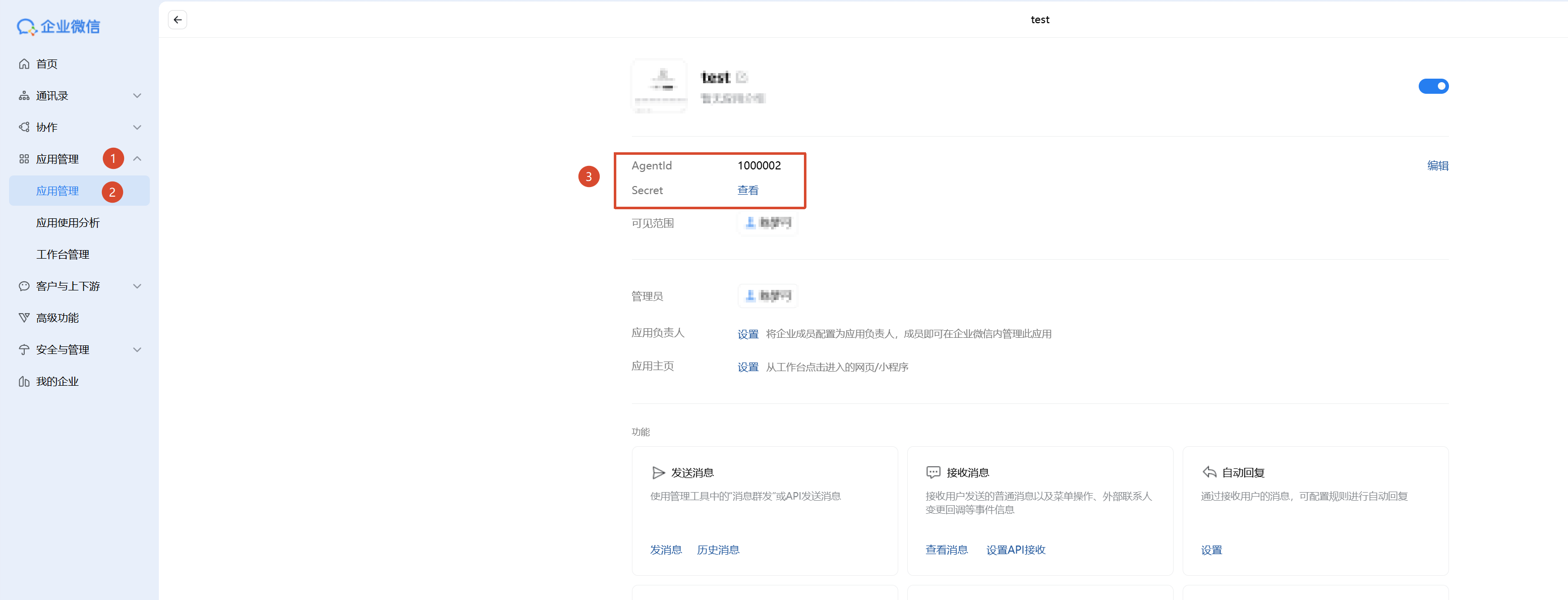The width and height of the screenshot is (1568, 600).
Task: Click the 首页 home icon
Action: [x=24, y=64]
